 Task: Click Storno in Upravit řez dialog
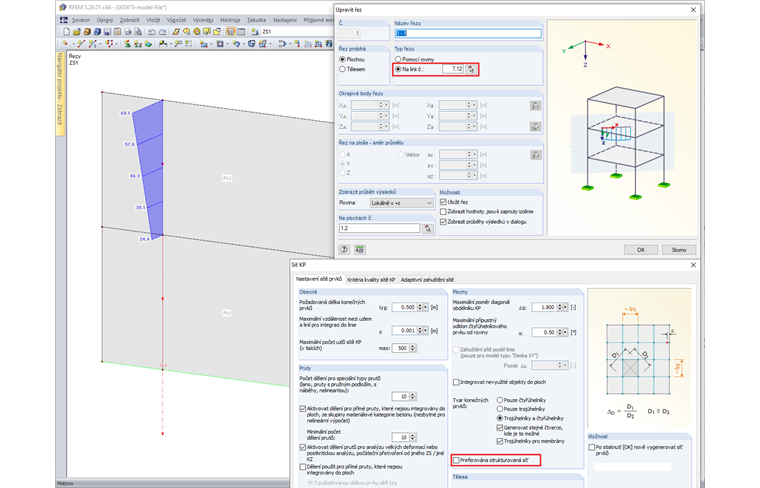[679, 250]
